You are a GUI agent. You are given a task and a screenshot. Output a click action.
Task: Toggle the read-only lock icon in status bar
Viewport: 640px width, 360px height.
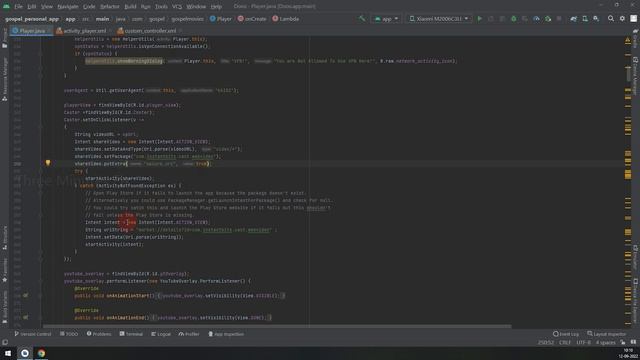622,342
